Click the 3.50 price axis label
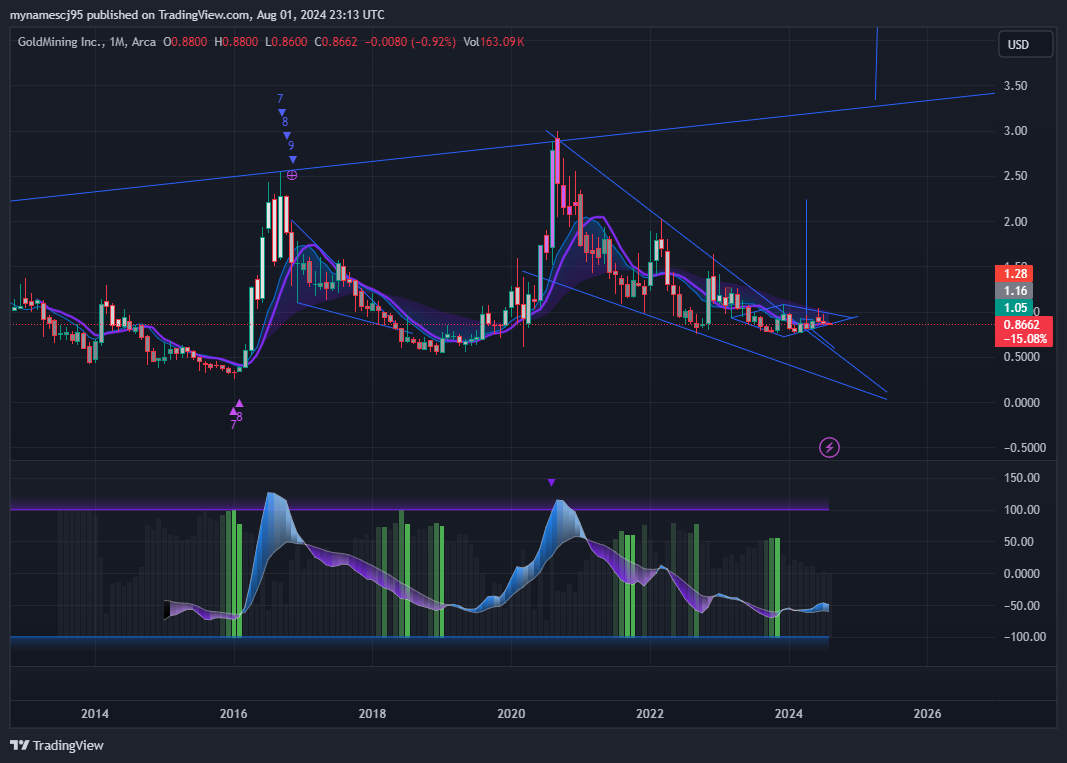Image resolution: width=1067 pixels, height=763 pixels. pyautogui.click(x=1015, y=86)
